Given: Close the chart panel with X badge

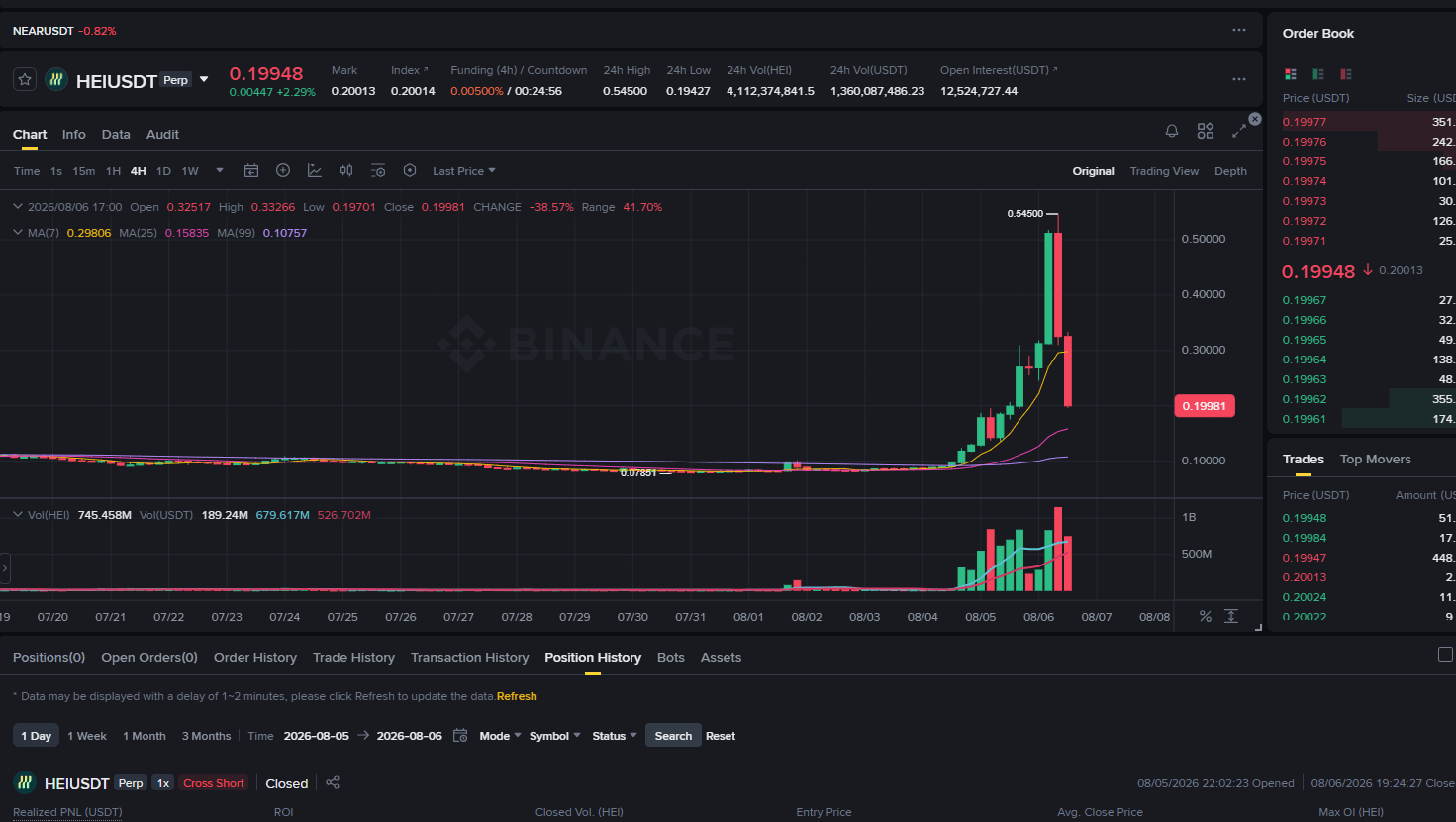Looking at the screenshot, I should tap(1255, 119).
